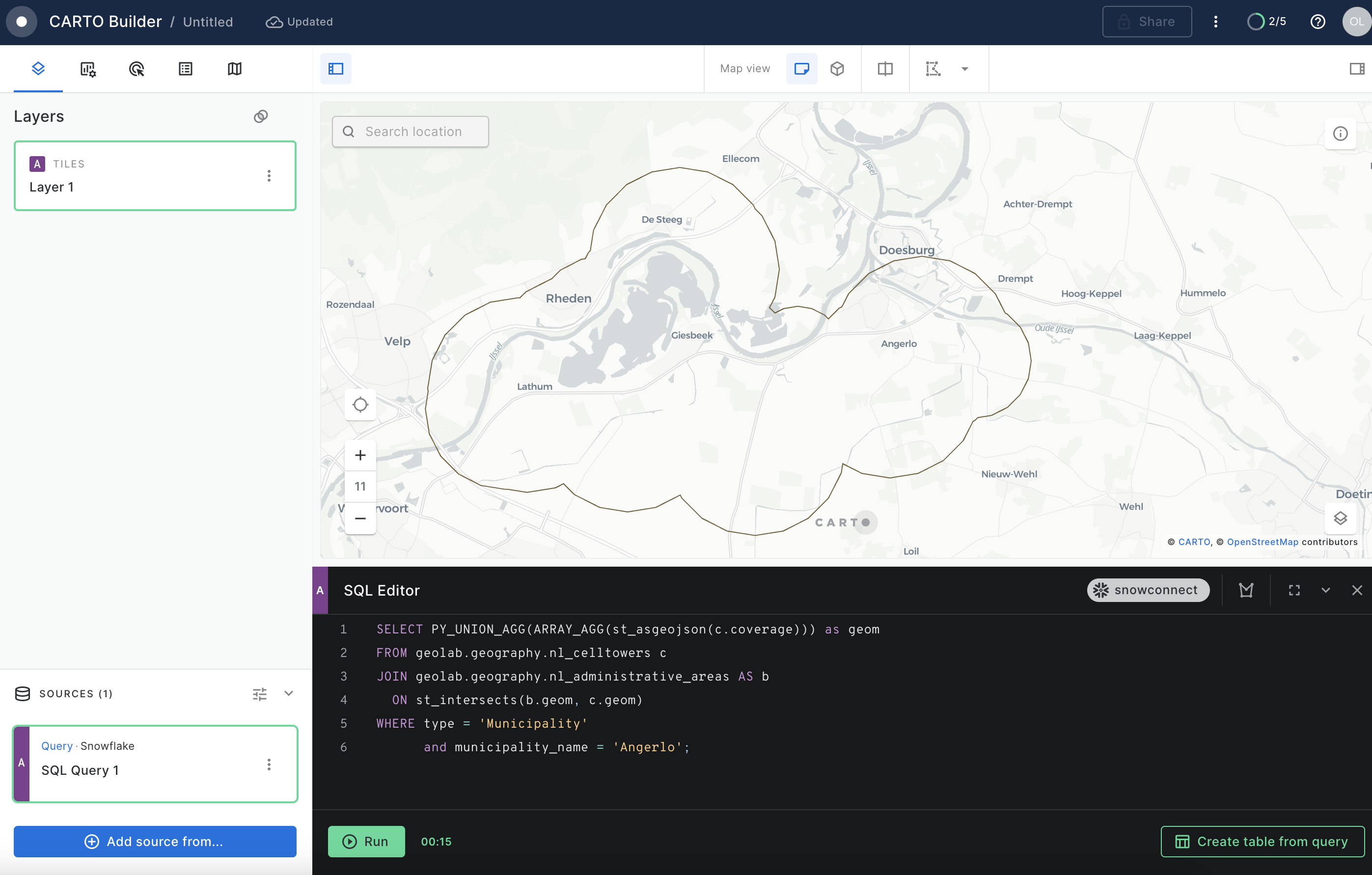
Task: Switch to the 3D map view
Action: 837,69
